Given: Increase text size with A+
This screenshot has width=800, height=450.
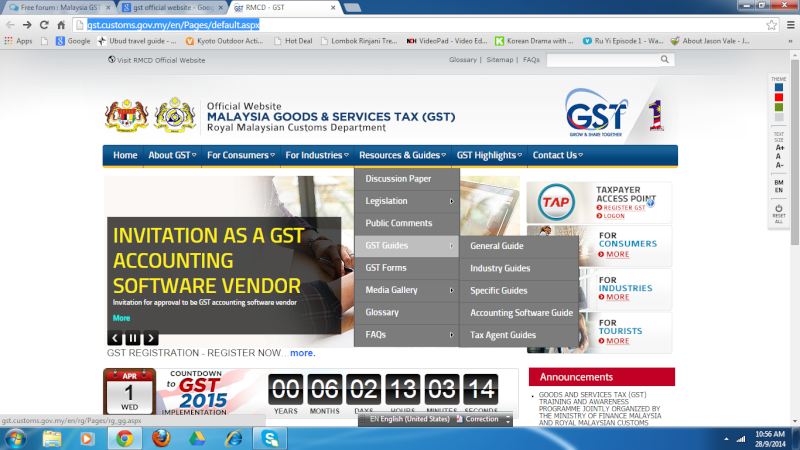Looking at the screenshot, I should 779,148.
